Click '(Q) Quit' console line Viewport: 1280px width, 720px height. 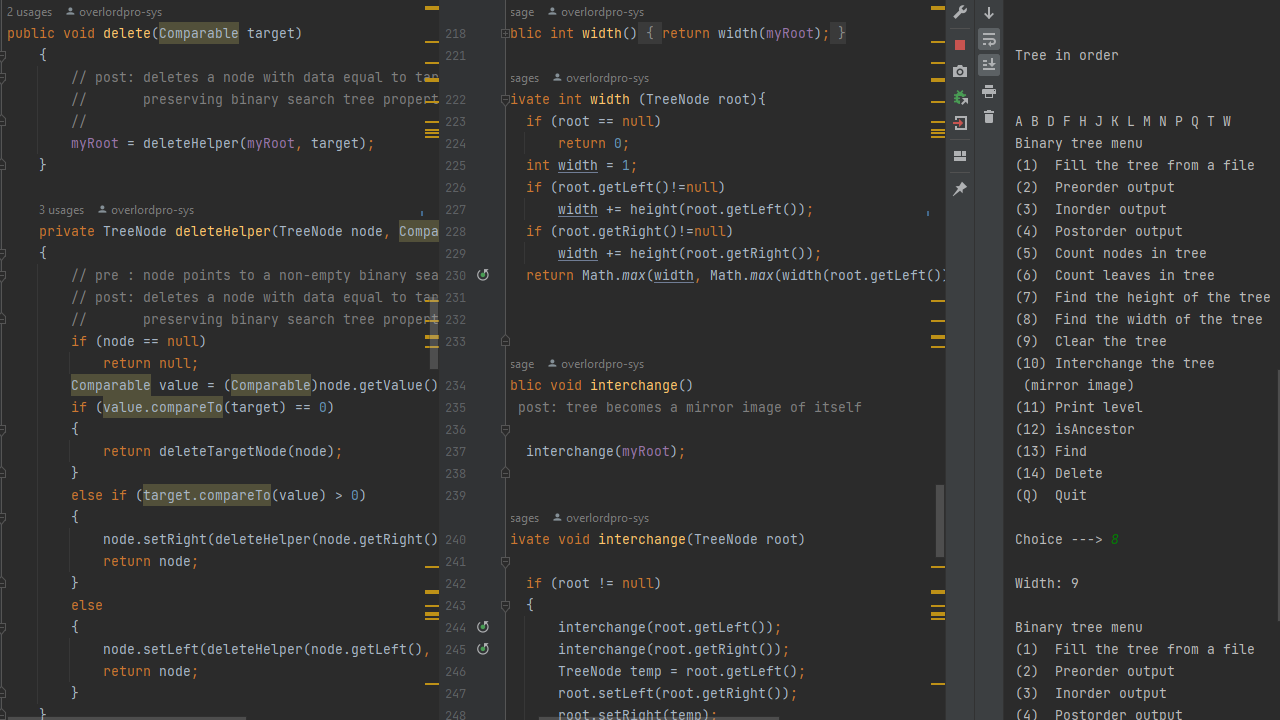[1051, 495]
